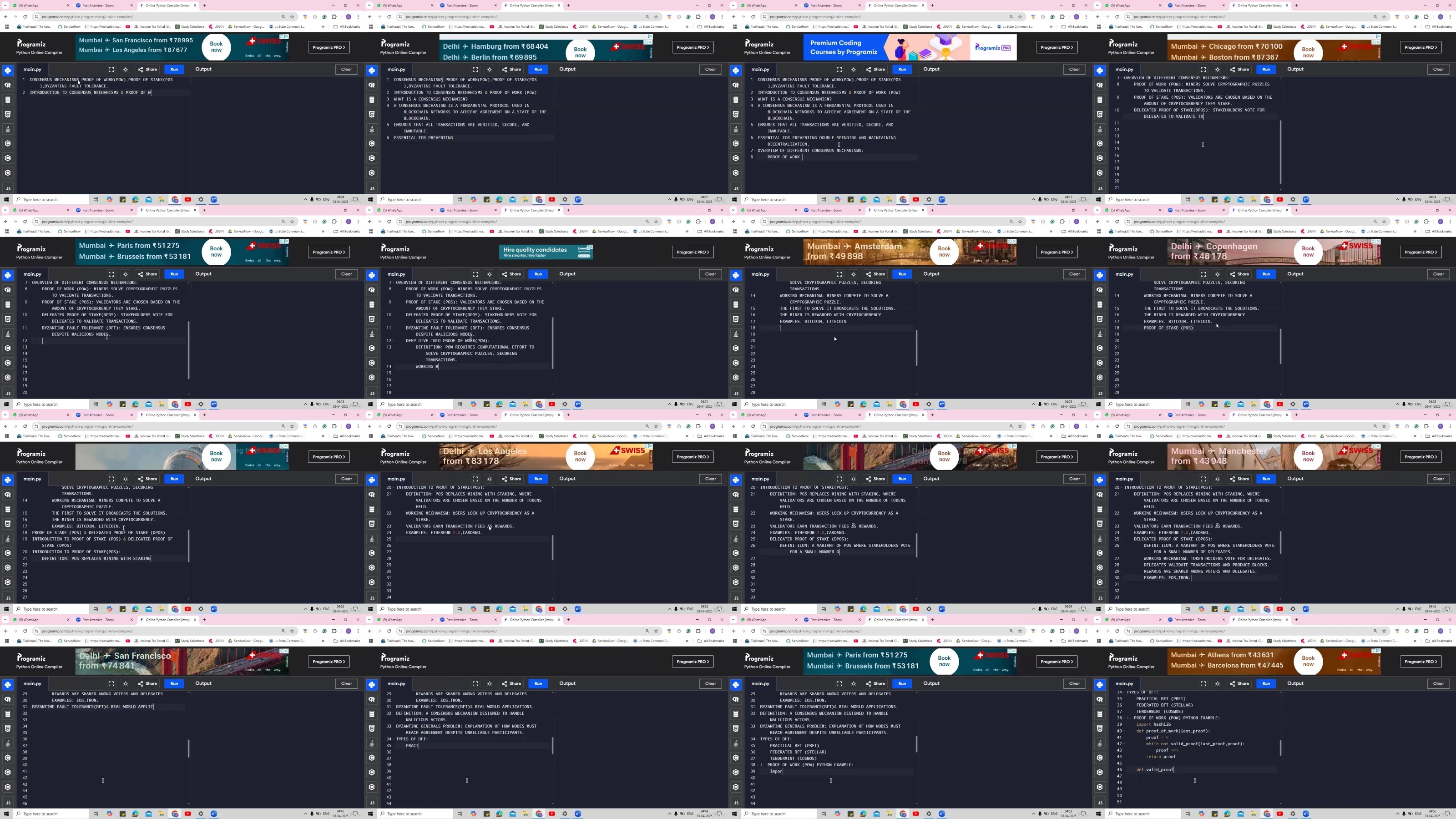Select main.py tab in Mumbai–San Francisco ad window
Image resolution: width=1456 pixels, height=819 pixels.
(x=32, y=70)
